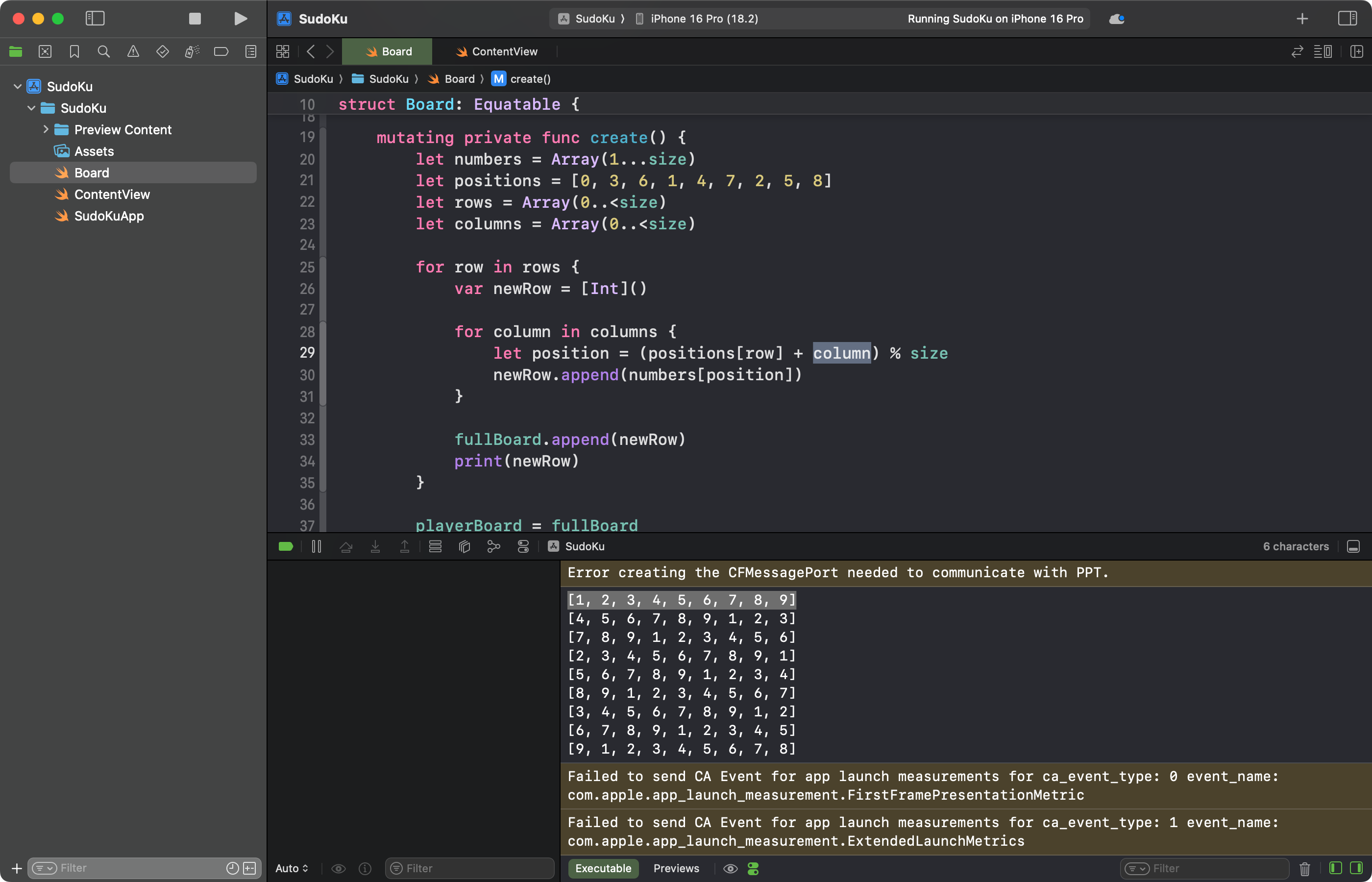This screenshot has height=882, width=1372.
Task: Toggle console metadata eye icon
Action: point(730,868)
